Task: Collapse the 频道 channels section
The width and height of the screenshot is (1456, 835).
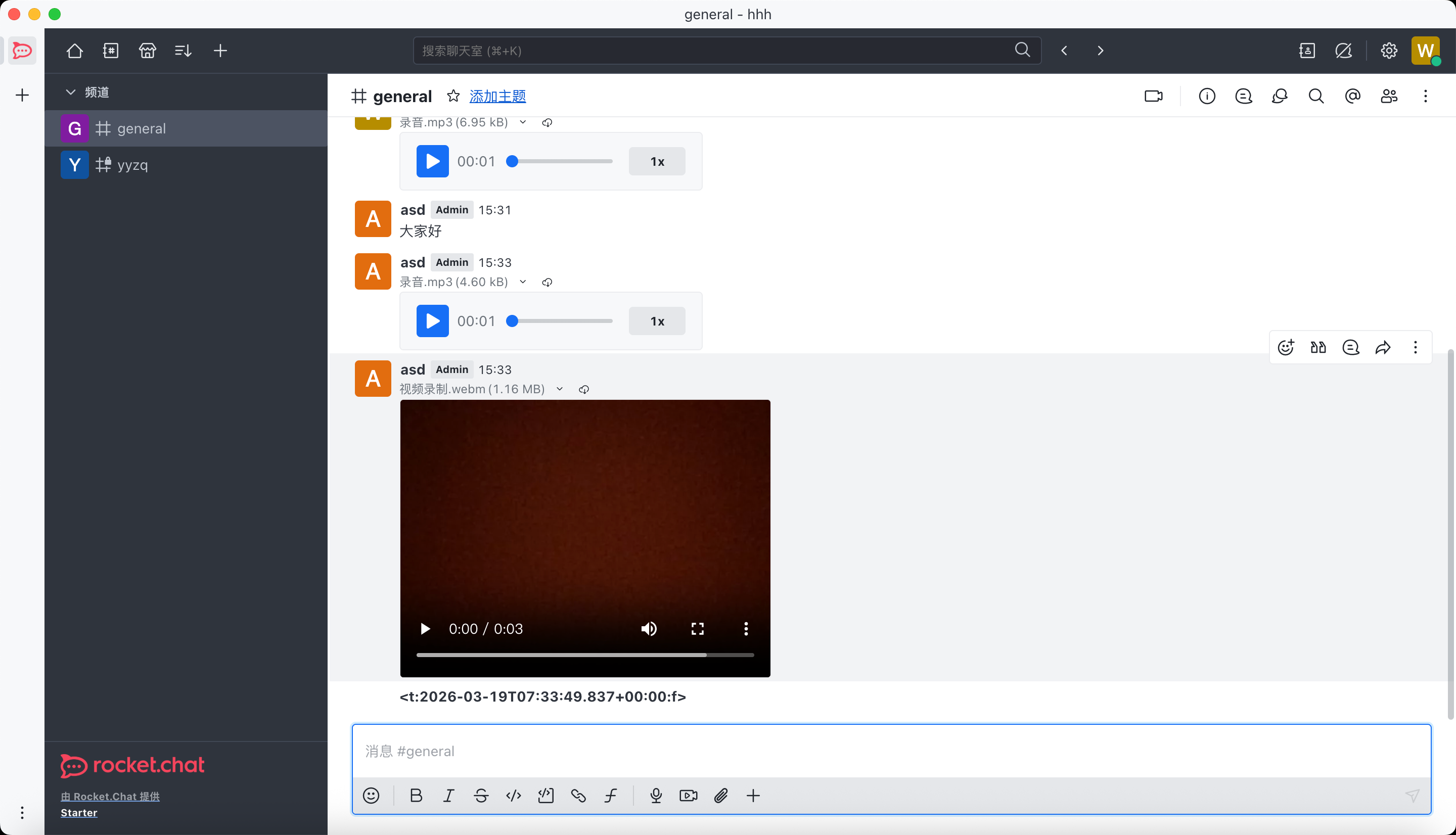Action: (71, 92)
